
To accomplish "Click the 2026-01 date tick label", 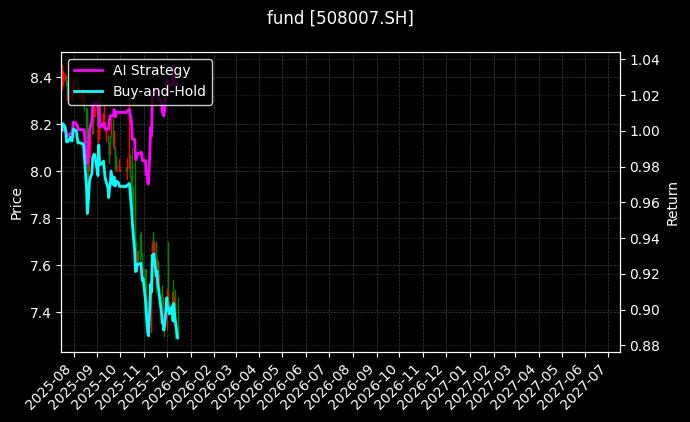I will tap(174, 386).
